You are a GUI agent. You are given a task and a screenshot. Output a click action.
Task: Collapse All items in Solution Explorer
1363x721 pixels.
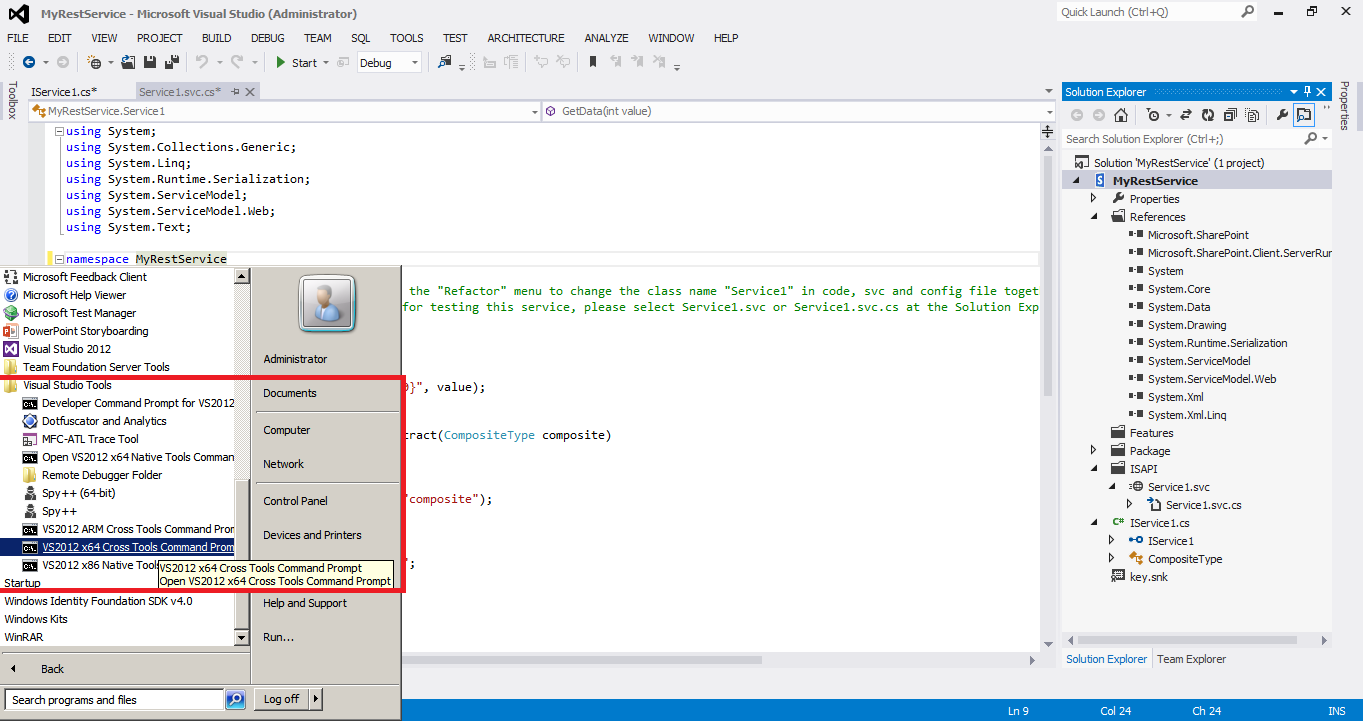1231,115
